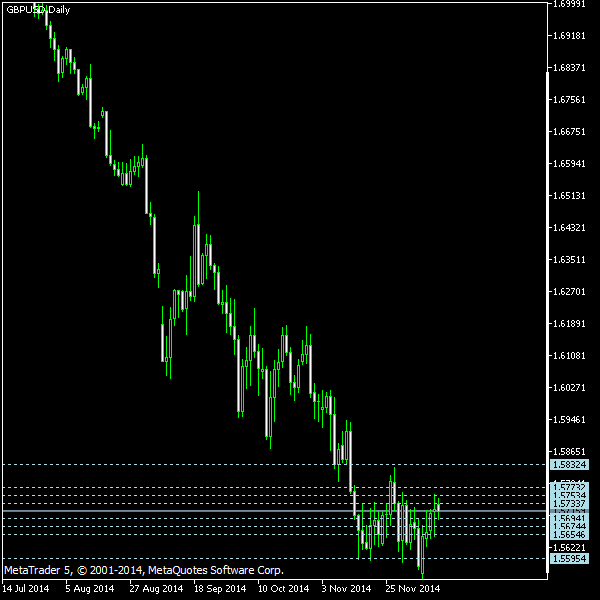The image size is (600, 600).
Task: Select the highlighted 1.56744 level tag
Action: coord(569,527)
